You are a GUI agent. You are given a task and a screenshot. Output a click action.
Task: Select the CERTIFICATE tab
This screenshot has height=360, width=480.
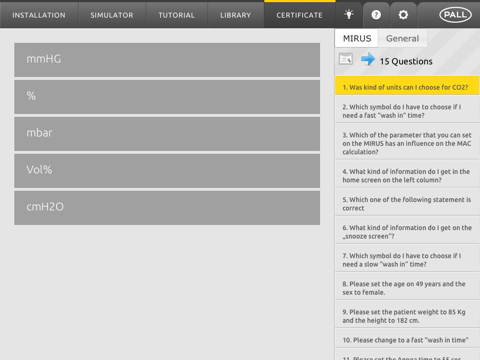tap(299, 15)
